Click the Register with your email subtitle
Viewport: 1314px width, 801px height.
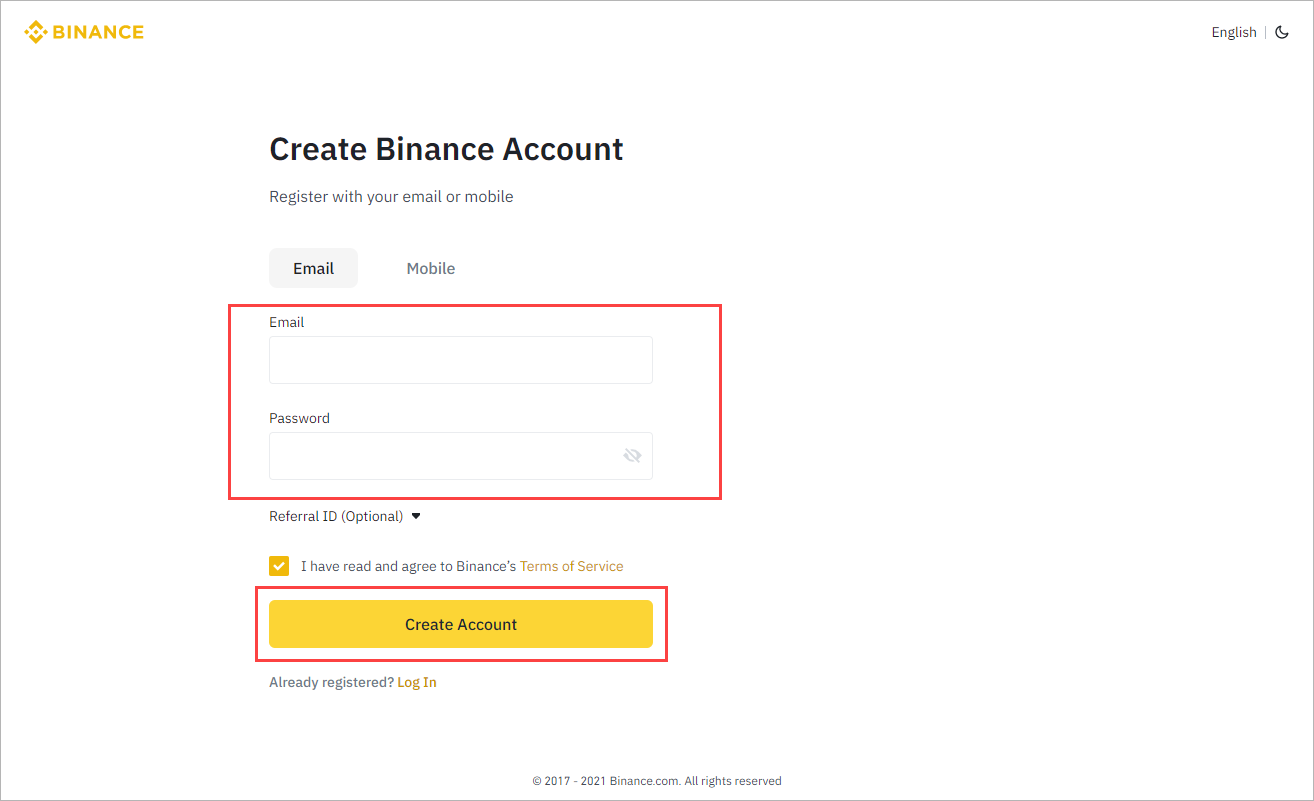pyautogui.click(x=391, y=196)
